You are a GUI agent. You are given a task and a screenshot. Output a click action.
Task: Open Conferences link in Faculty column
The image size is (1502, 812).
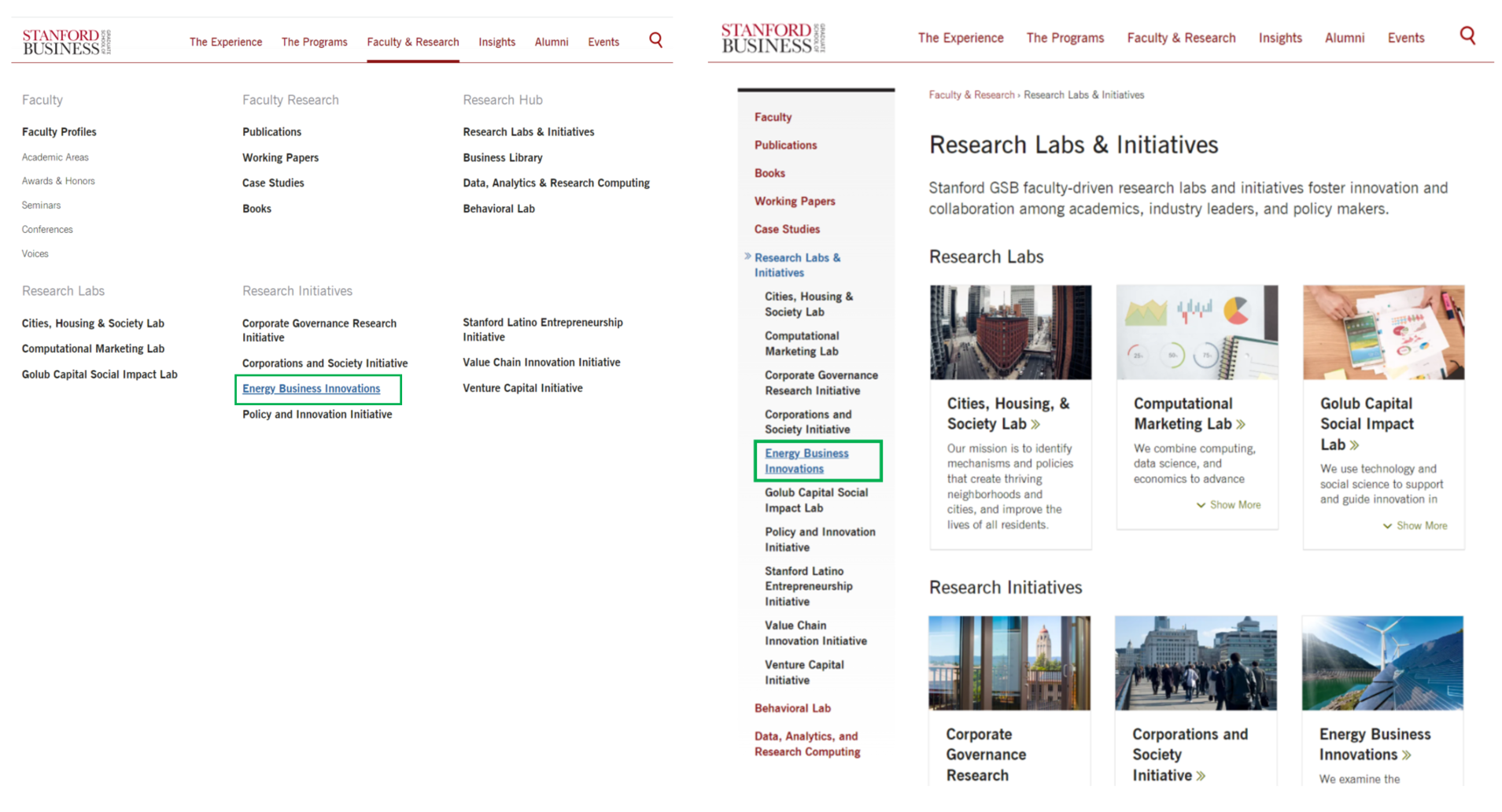[47, 230]
